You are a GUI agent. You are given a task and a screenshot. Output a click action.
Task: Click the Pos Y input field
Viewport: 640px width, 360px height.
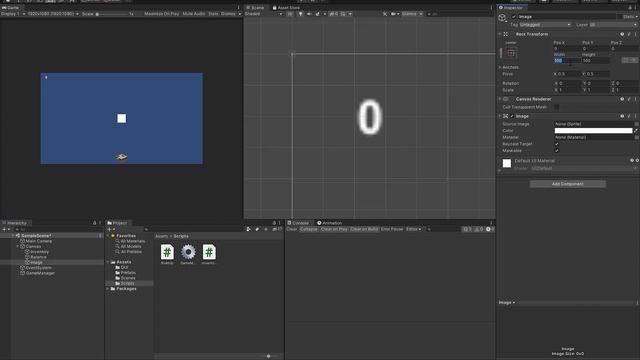point(596,49)
